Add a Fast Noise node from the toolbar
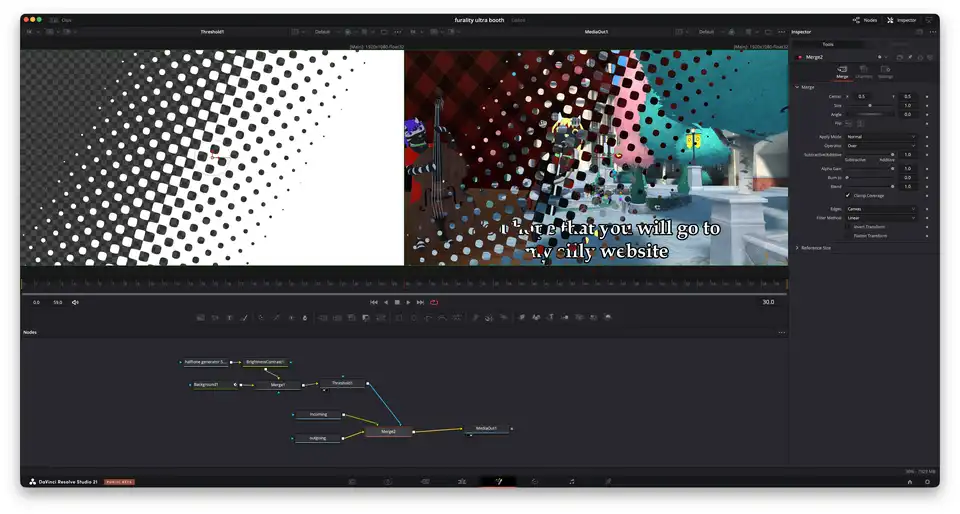960x514 pixels. point(215,317)
